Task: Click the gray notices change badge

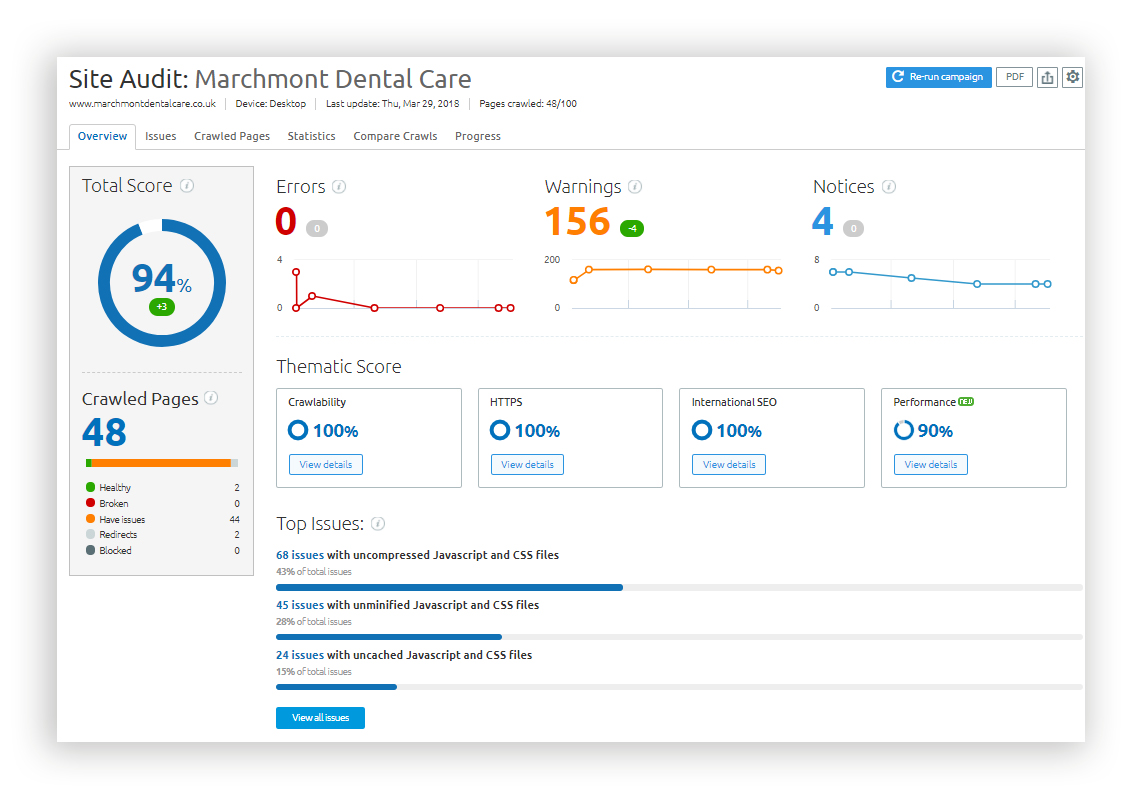Action: [x=854, y=229]
